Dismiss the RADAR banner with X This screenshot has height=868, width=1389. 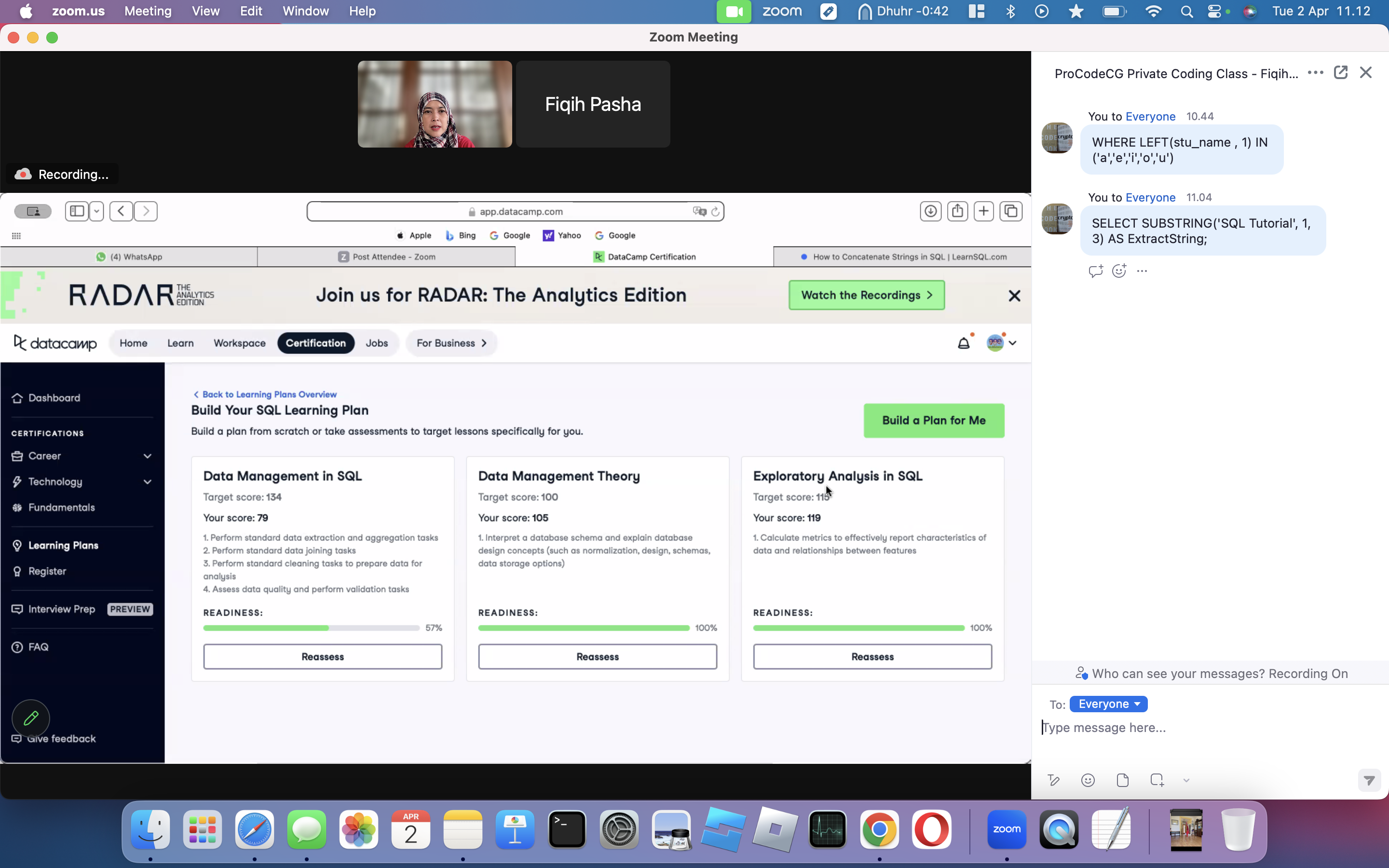point(1014,295)
